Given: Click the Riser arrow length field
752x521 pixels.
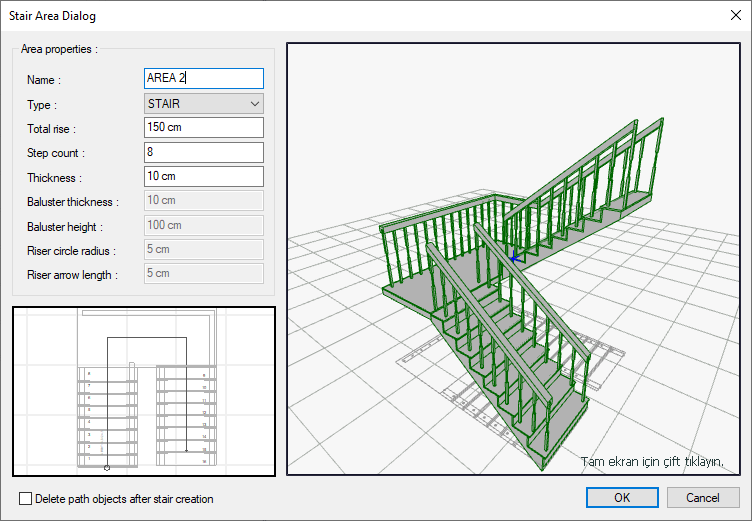Looking at the screenshot, I should [204, 273].
